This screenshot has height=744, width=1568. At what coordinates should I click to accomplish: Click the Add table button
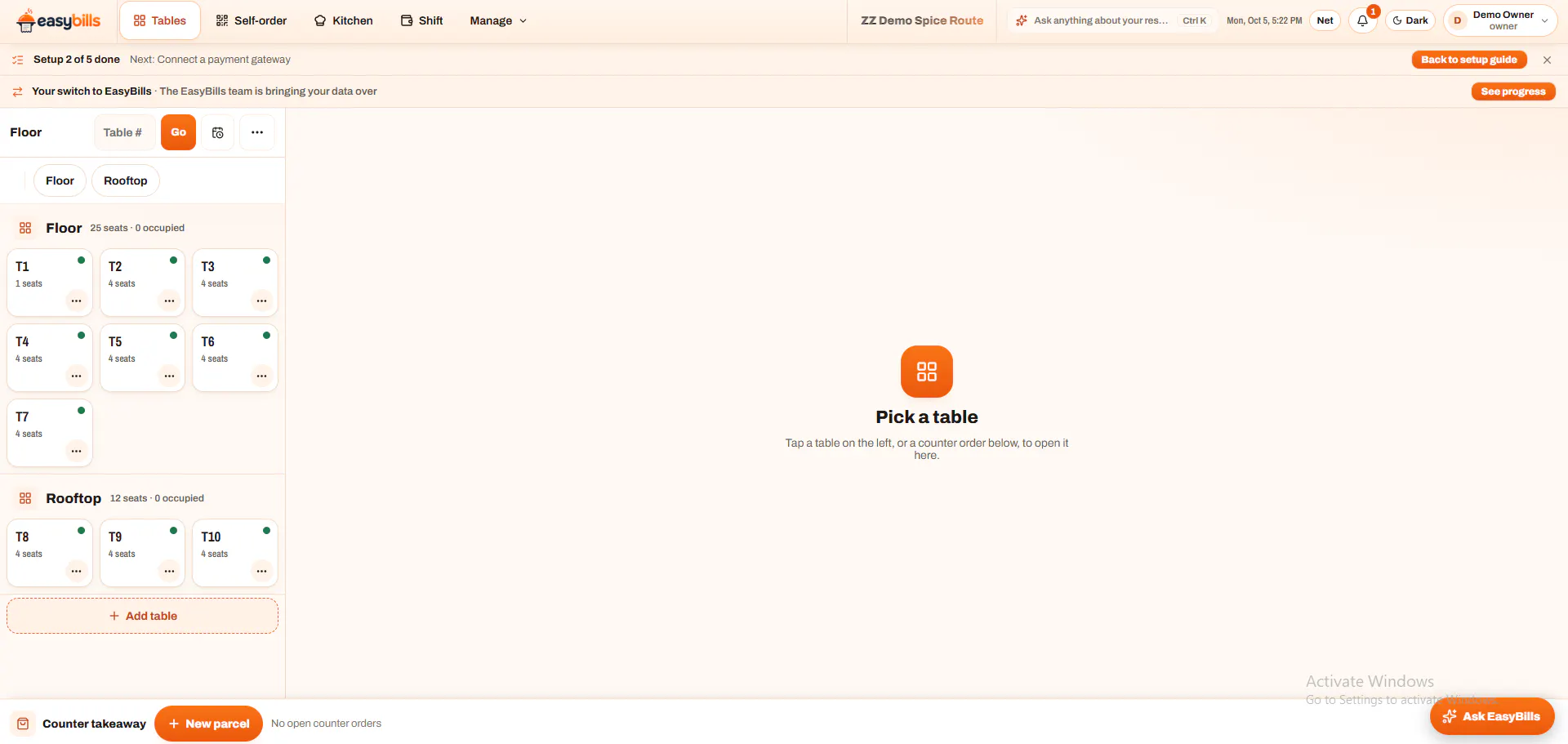(x=143, y=616)
